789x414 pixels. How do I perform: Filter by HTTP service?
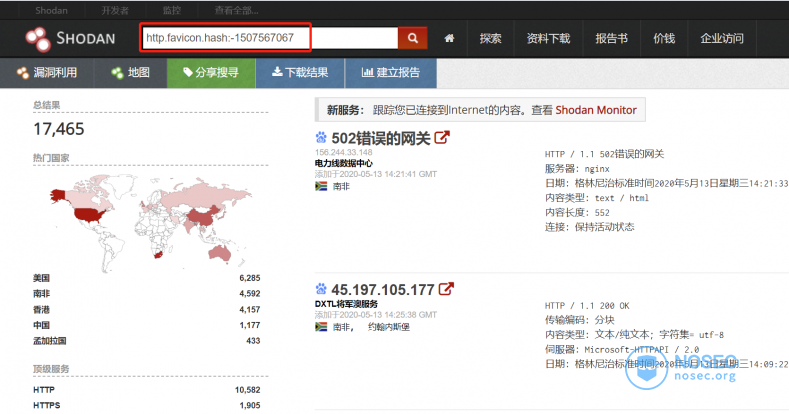click(x=44, y=389)
